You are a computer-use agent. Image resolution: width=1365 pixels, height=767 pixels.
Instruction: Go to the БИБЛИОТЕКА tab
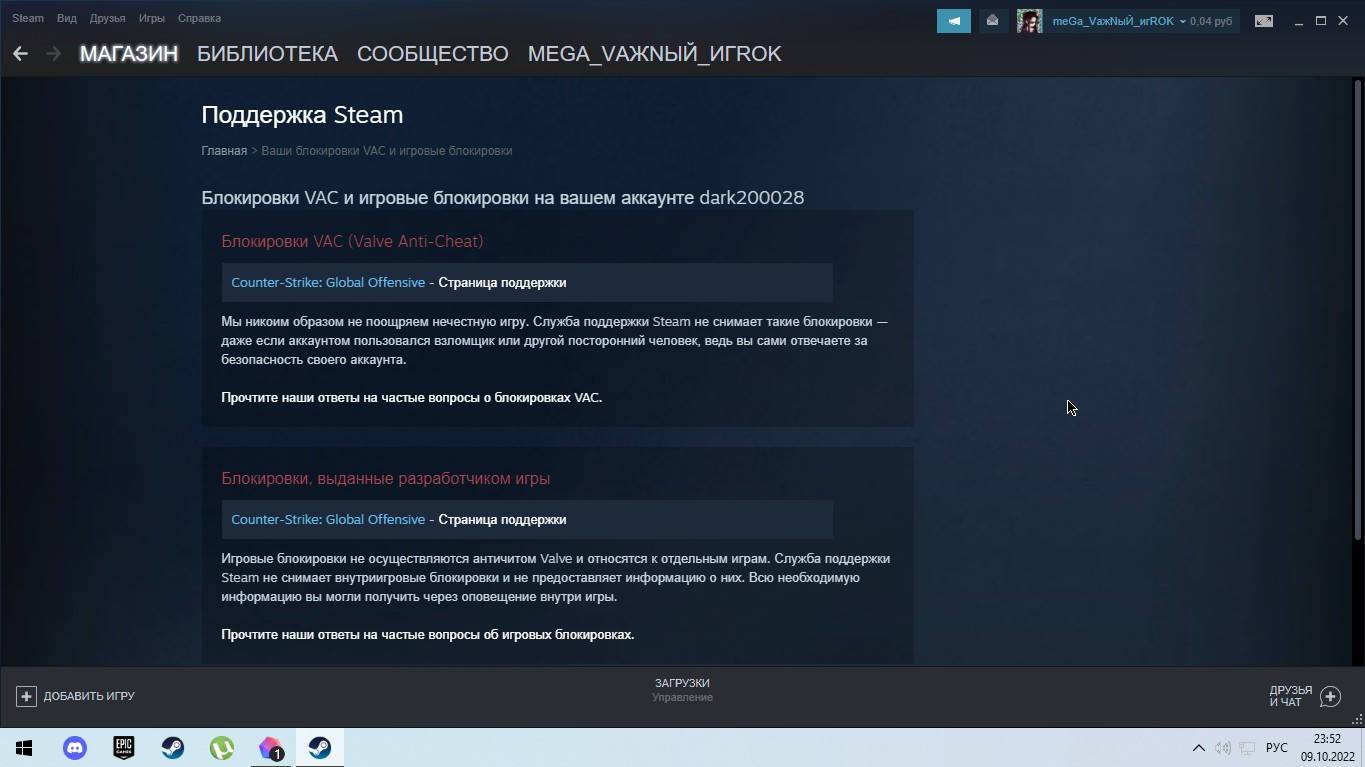[267, 54]
